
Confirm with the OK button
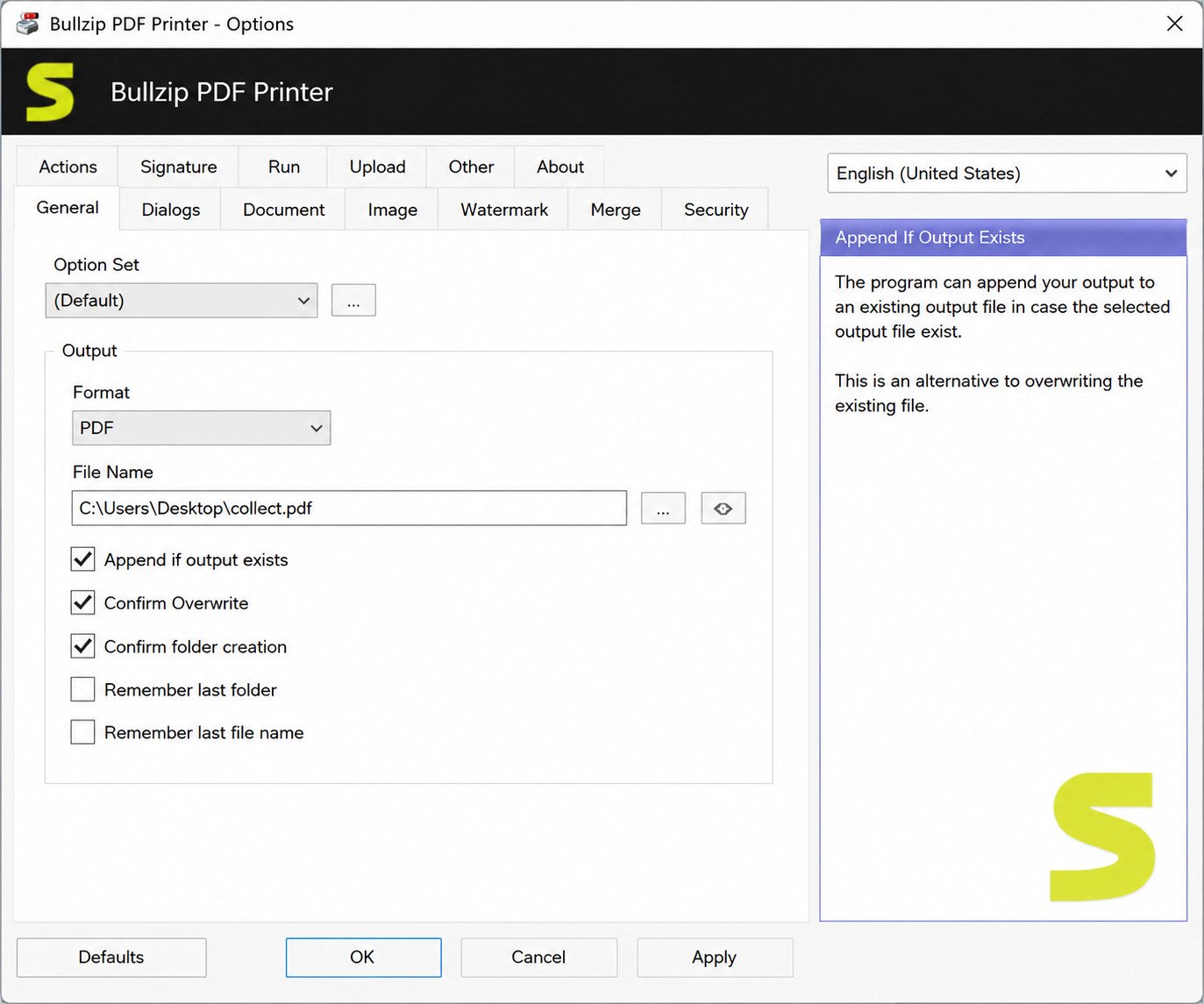(x=363, y=958)
